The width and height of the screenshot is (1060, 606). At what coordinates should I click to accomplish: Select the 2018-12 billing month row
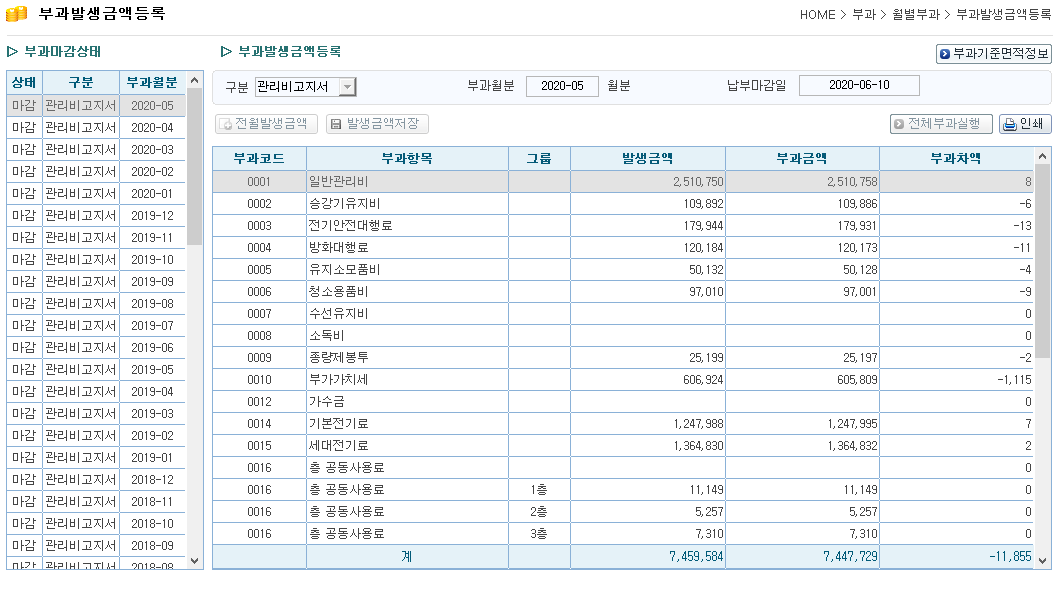[x=96, y=480]
